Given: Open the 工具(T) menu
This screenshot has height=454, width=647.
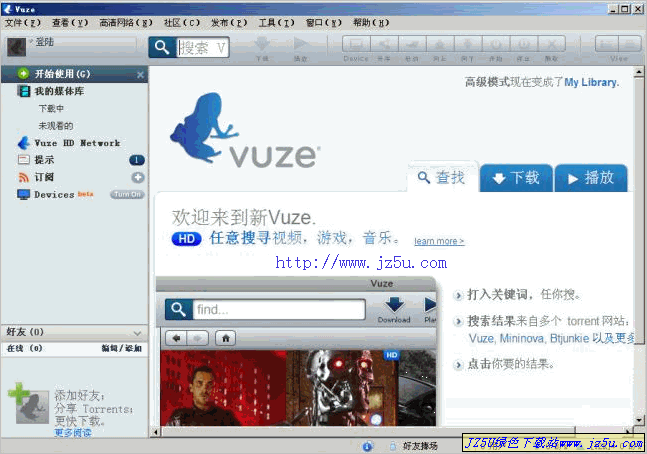Looking at the screenshot, I should [276, 23].
